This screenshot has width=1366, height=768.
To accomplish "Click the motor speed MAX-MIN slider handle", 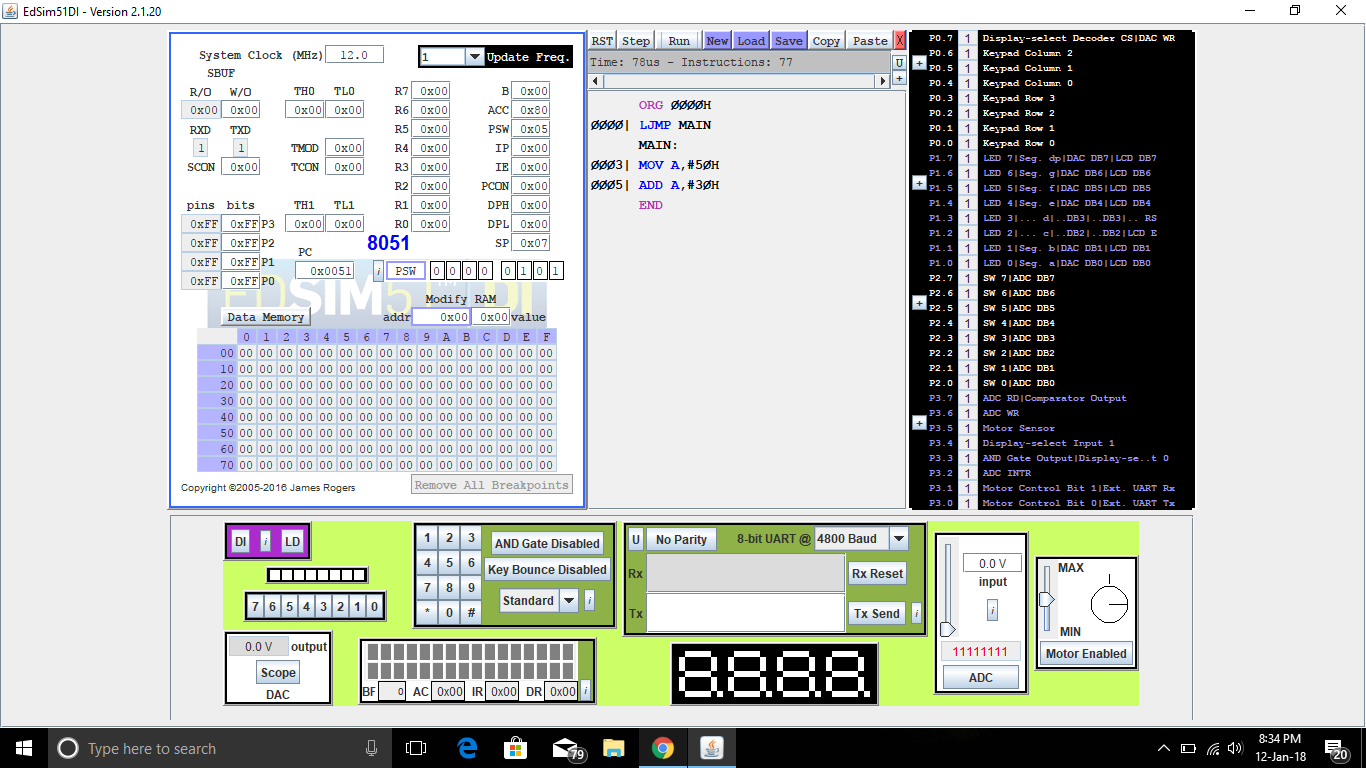I will [x=1047, y=599].
